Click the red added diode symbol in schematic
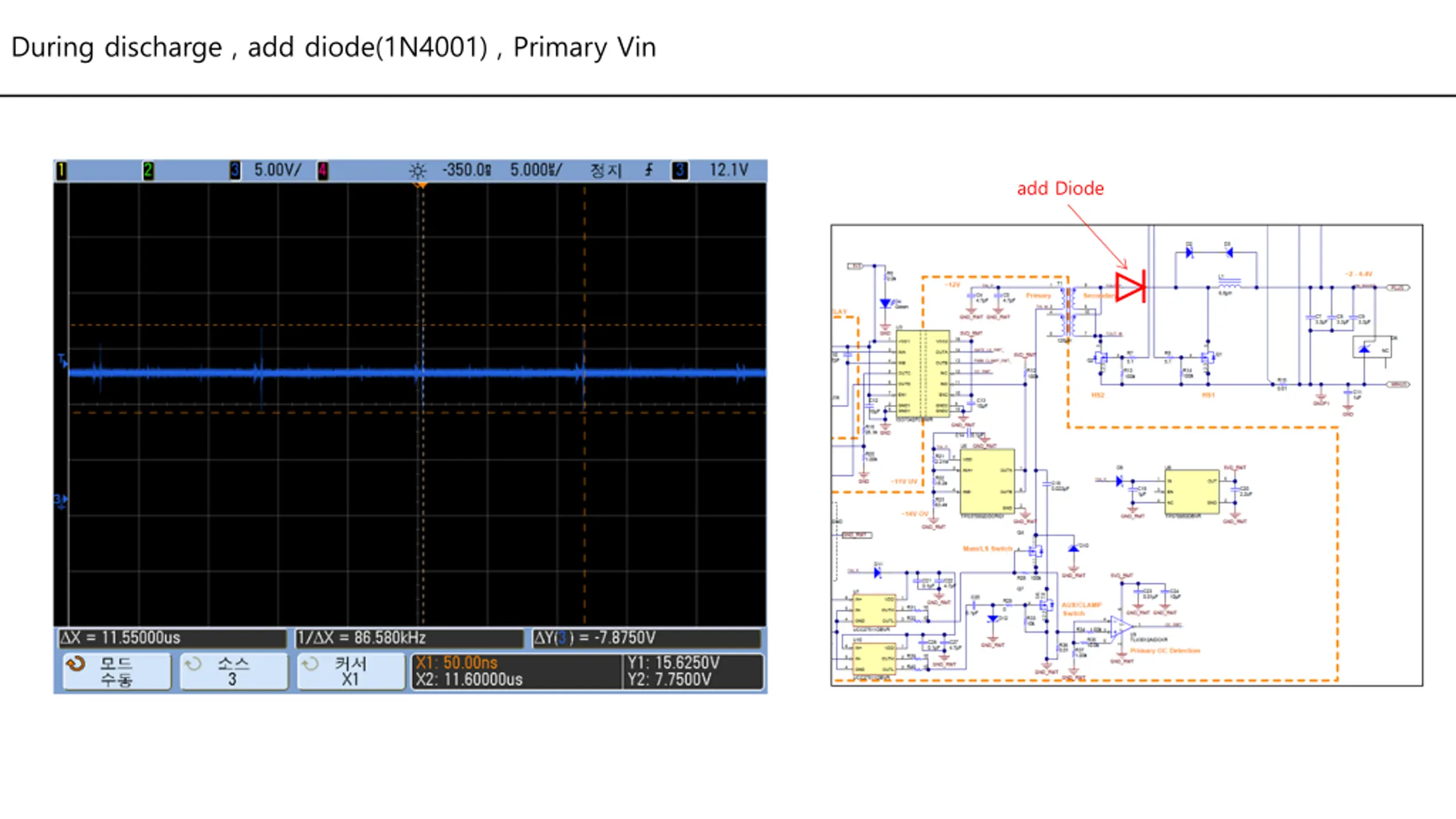1456x819 pixels. click(1131, 287)
